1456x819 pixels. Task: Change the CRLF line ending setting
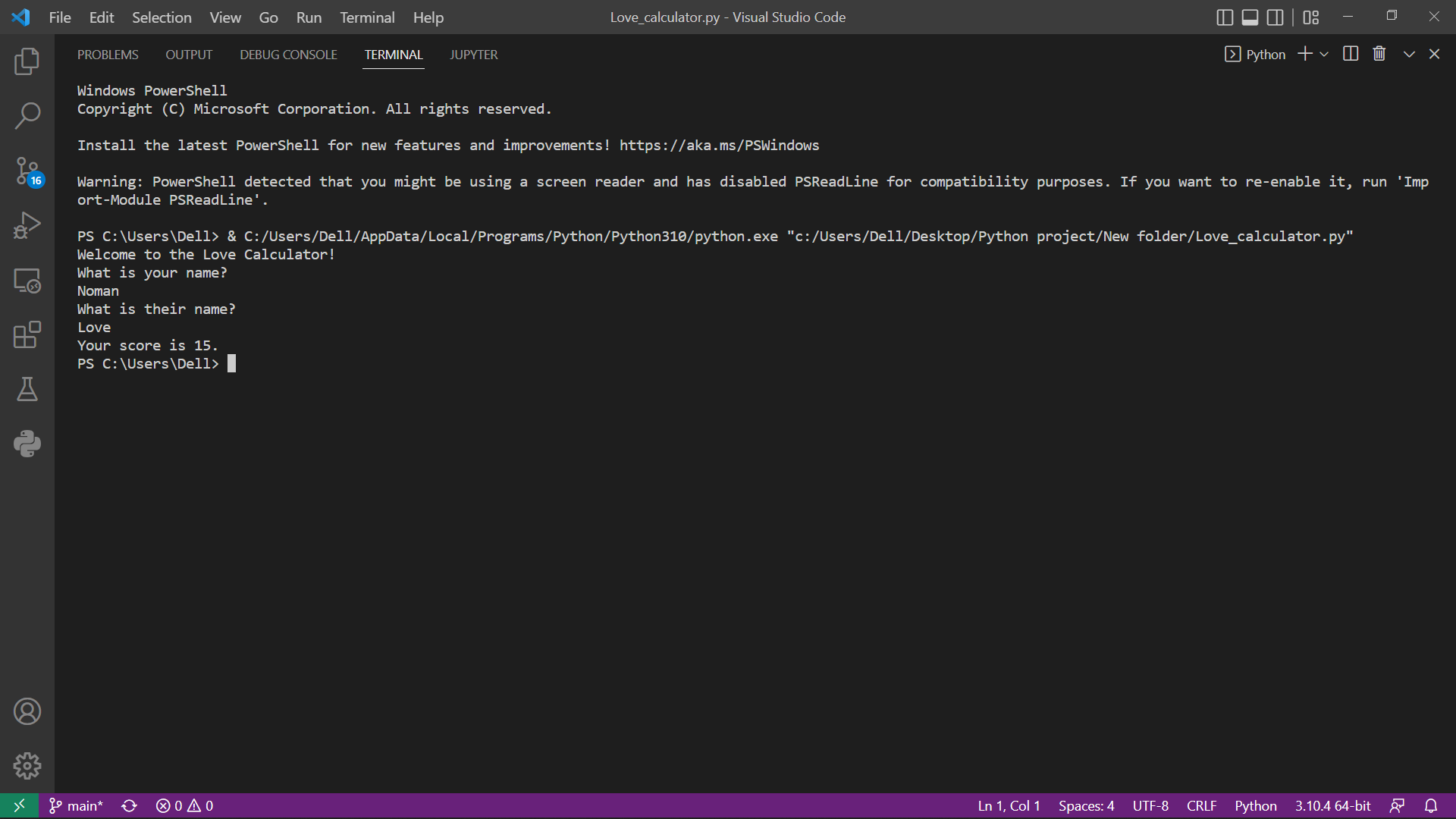[1201, 805]
